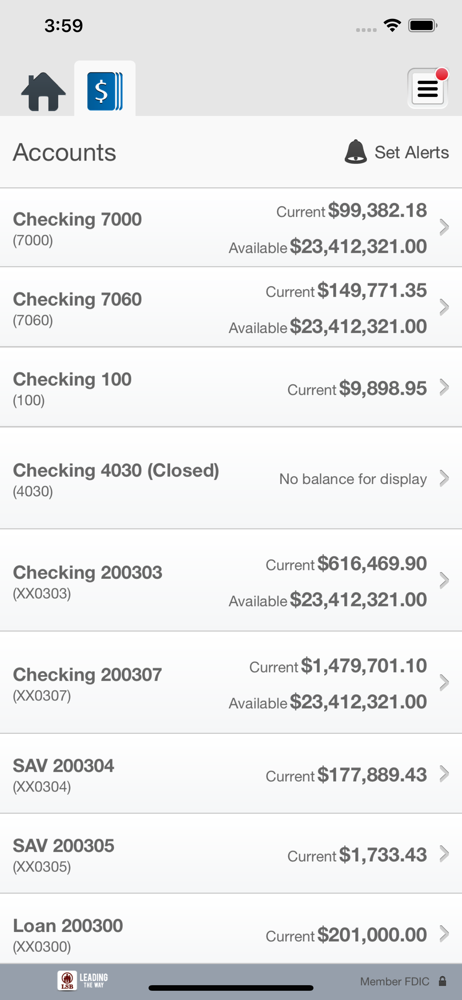Open Loan 200300 chevron arrow
This screenshot has height=1000, width=462.
pyautogui.click(x=444, y=934)
